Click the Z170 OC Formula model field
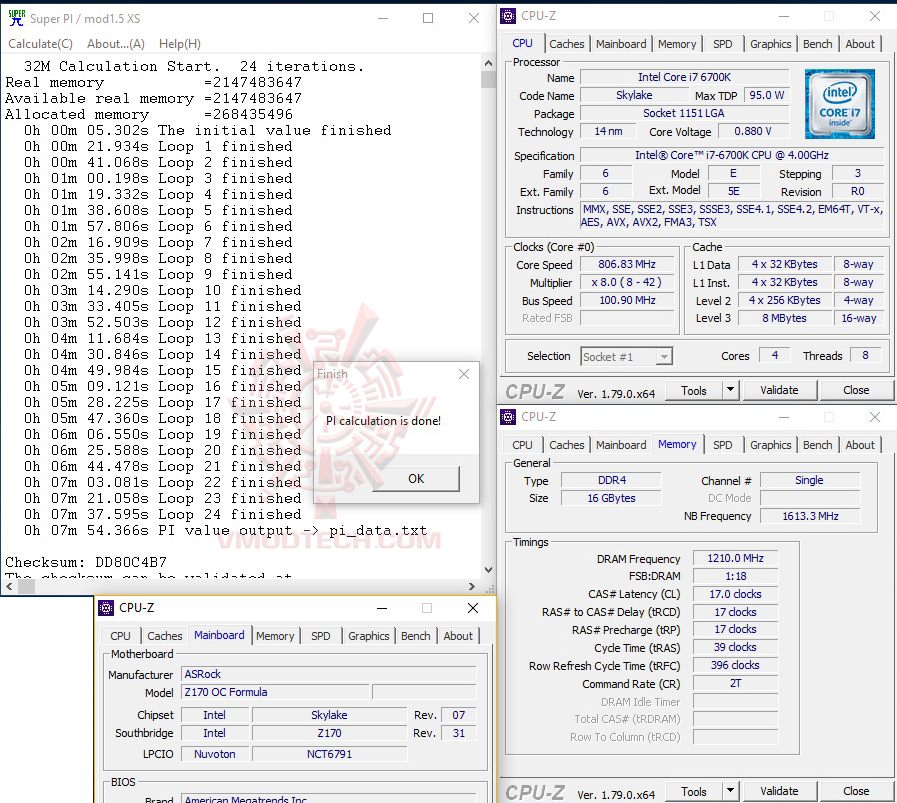This screenshot has width=897, height=803. click(275, 692)
